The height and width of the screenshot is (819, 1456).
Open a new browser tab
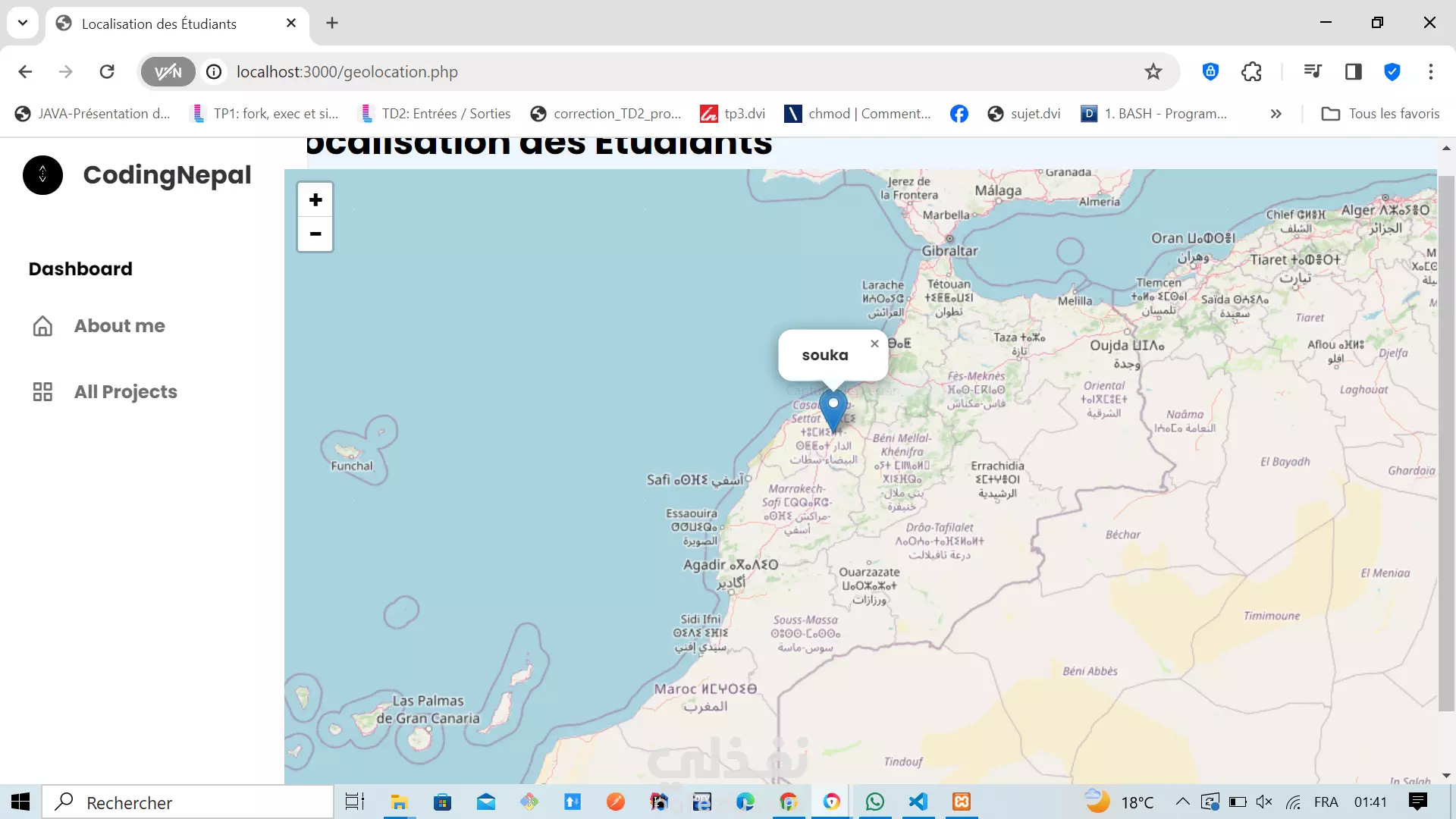pyautogui.click(x=332, y=24)
